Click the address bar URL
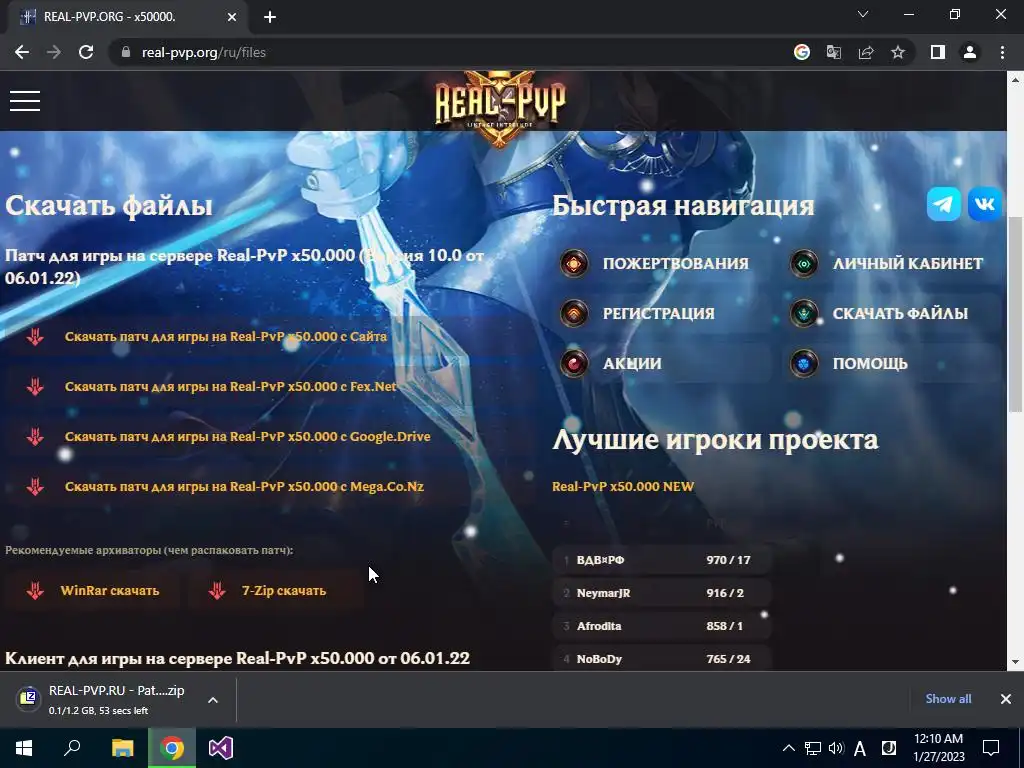The image size is (1024, 768). [x=204, y=52]
